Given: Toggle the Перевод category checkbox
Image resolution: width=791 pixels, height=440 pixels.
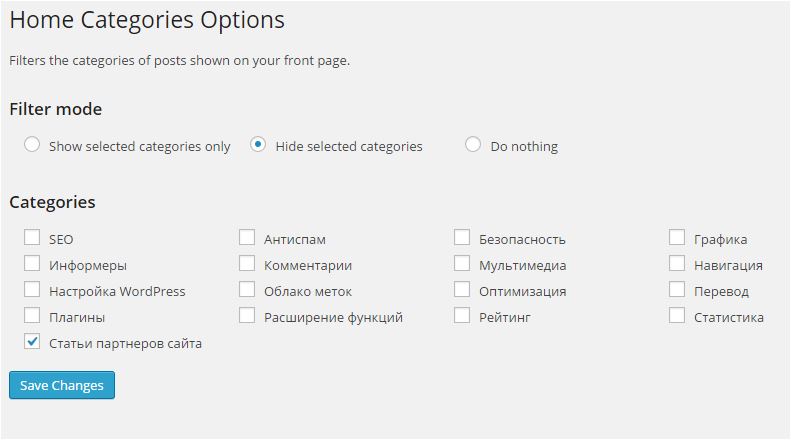Looking at the screenshot, I should pyautogui.click(x=677, y=290).
